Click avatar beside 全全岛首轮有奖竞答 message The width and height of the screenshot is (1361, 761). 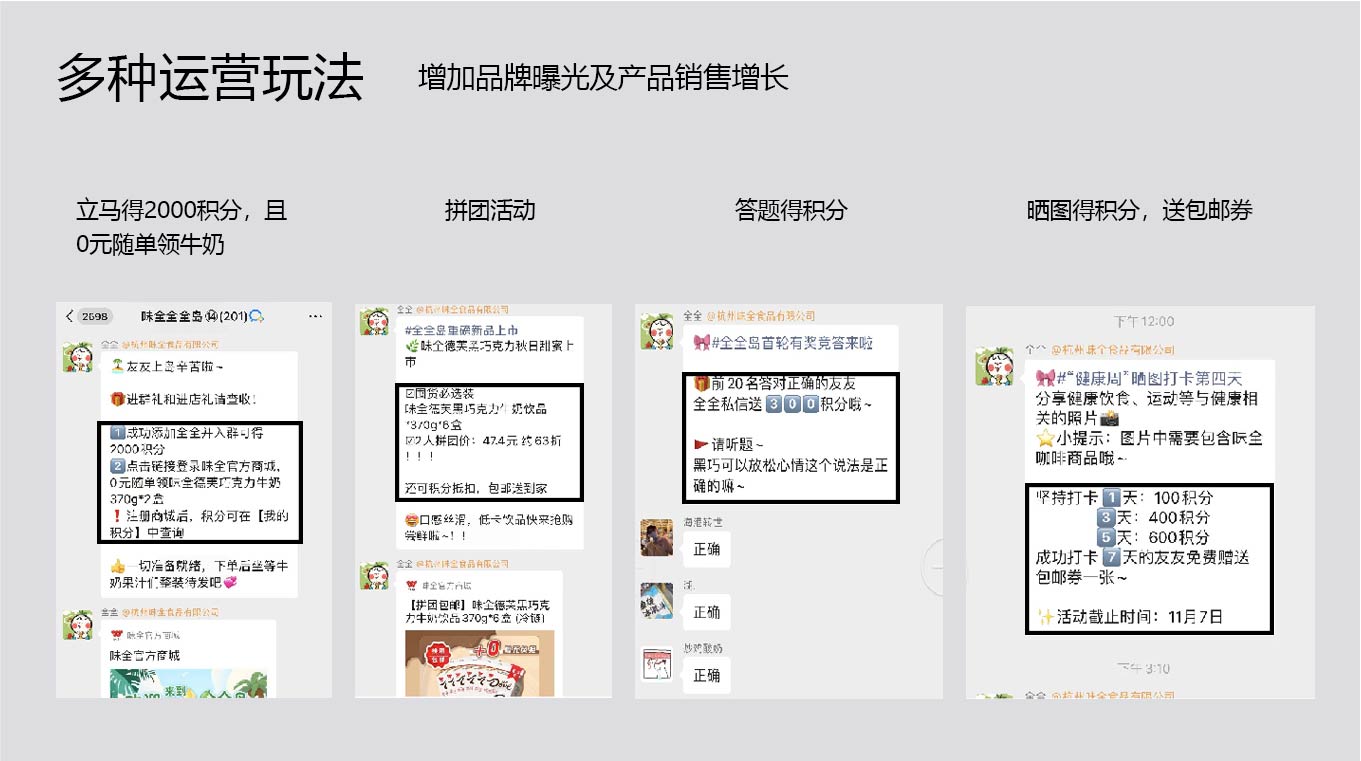(658, 331)
